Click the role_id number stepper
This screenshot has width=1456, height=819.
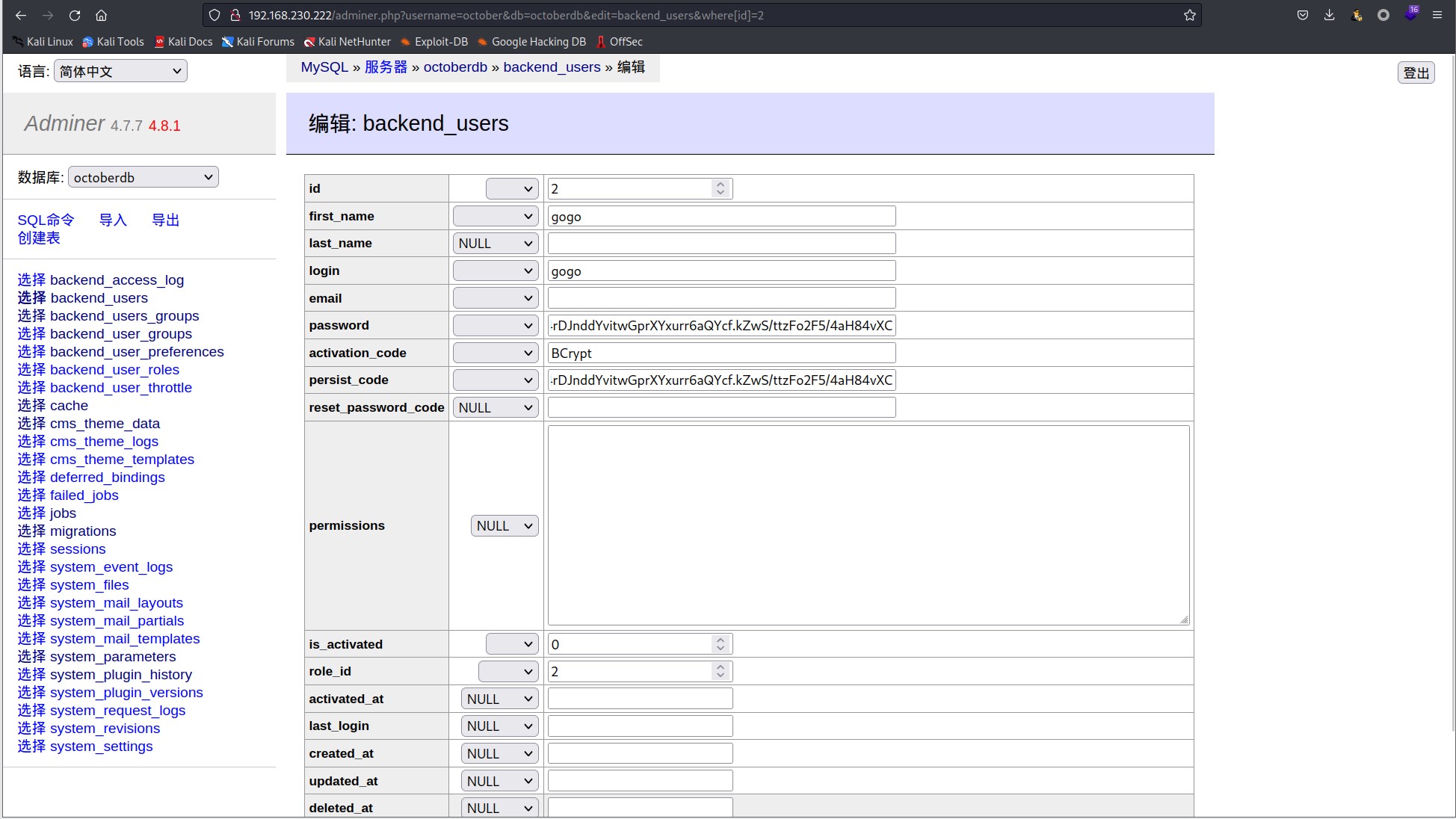(x=720, y=671)
